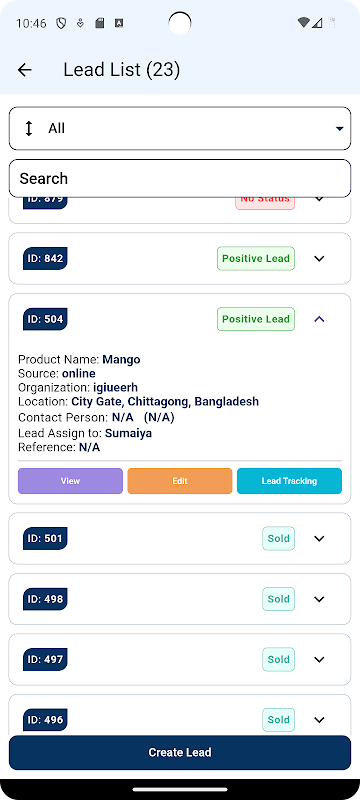Click the Create Lead button

180,753
